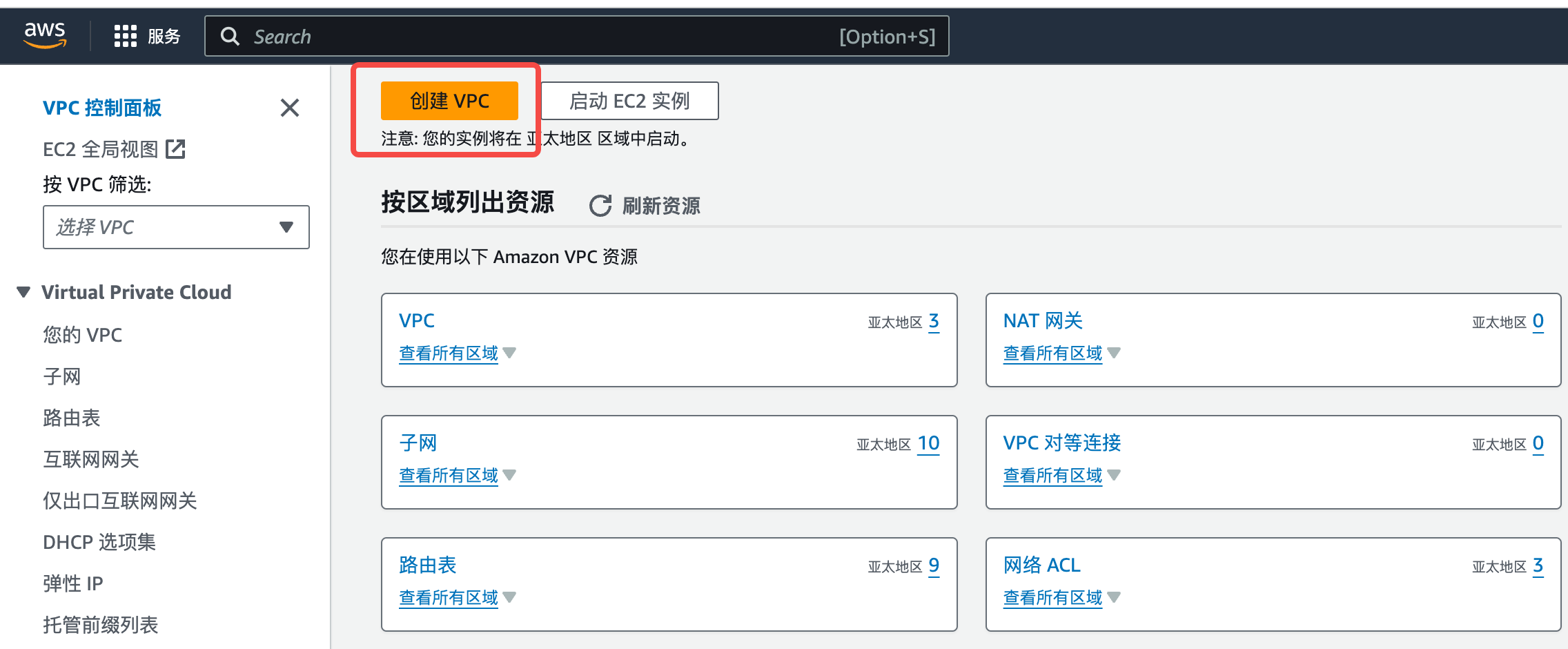Click 刷新资源 text button

(x=661, y=206)
